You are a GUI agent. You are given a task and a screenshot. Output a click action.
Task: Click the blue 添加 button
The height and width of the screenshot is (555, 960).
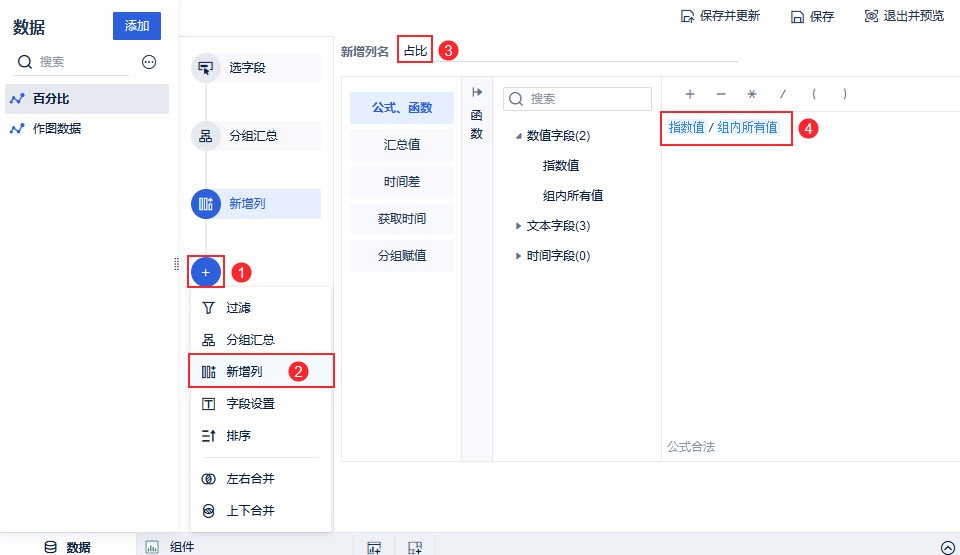tap(137, 26)
